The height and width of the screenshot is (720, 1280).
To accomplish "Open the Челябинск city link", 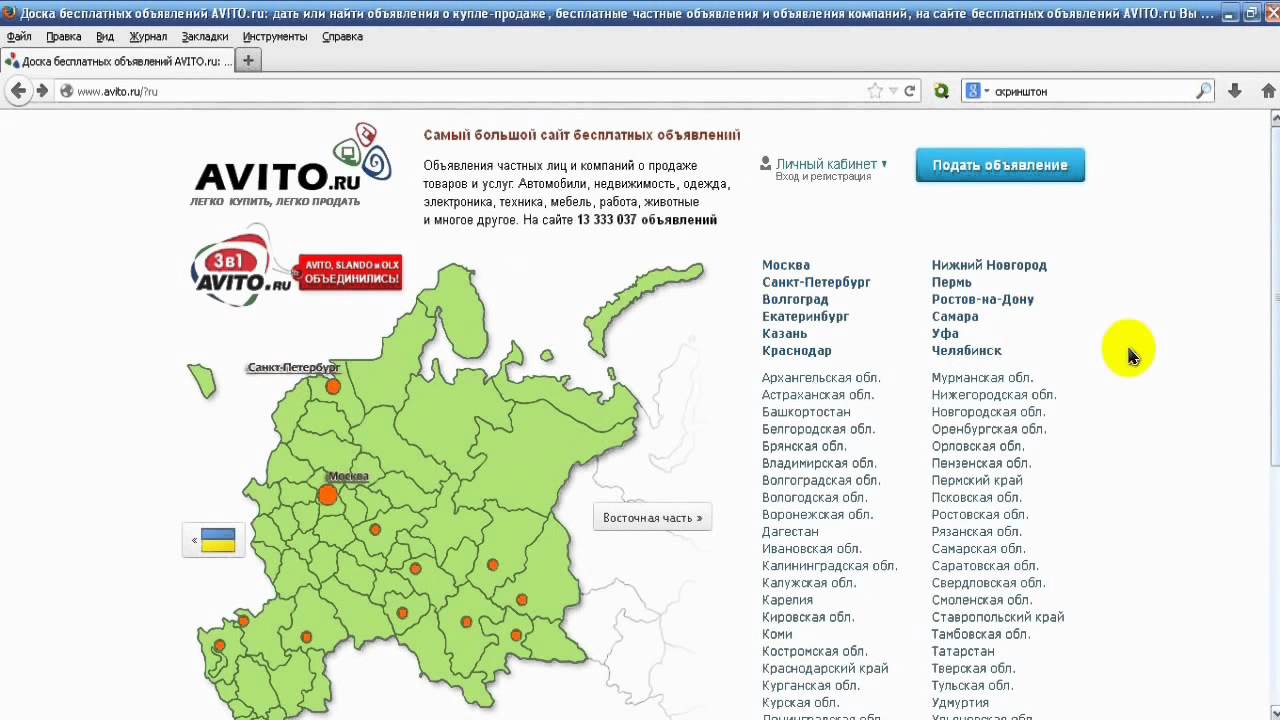I will coord(967,350).
